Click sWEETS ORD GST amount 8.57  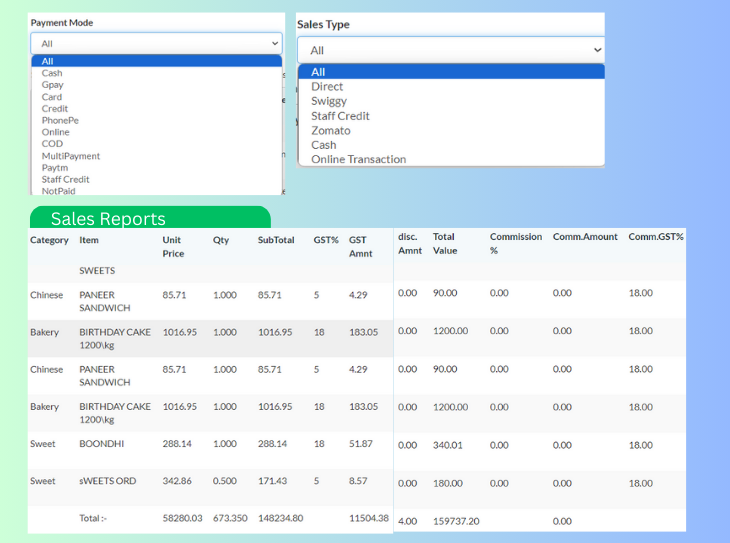click(x=358, y=481)
